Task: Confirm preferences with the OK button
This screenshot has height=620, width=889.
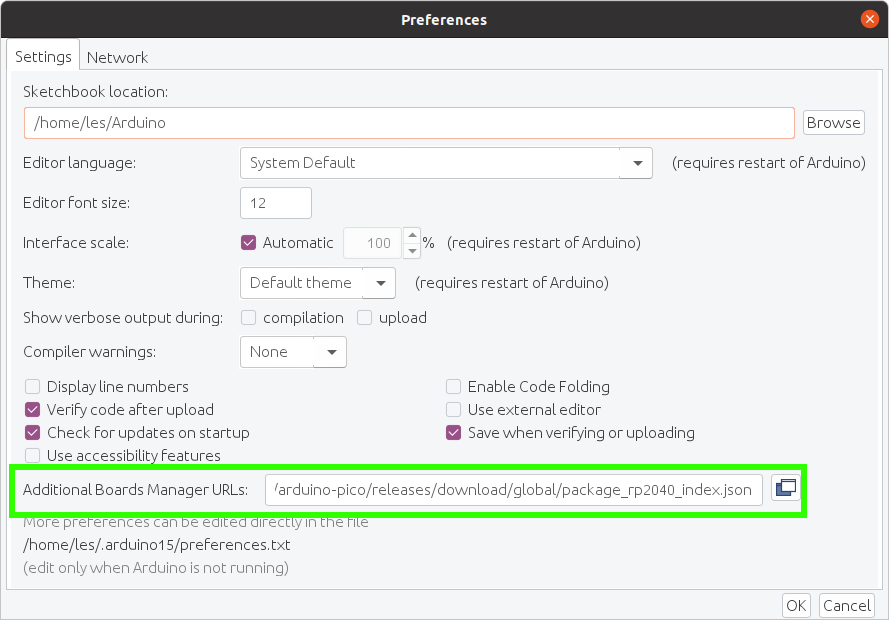Action: [796, 605]
